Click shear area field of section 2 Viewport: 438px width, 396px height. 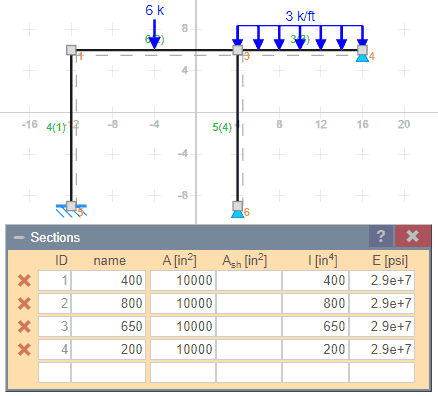pos(249,303)
